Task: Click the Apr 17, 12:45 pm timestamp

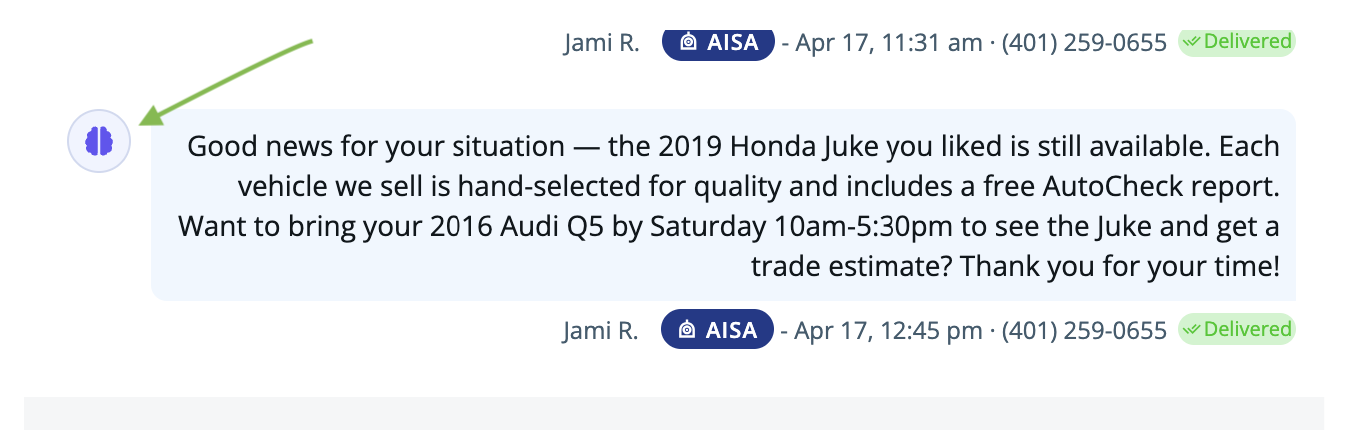Action: point(880,330)
